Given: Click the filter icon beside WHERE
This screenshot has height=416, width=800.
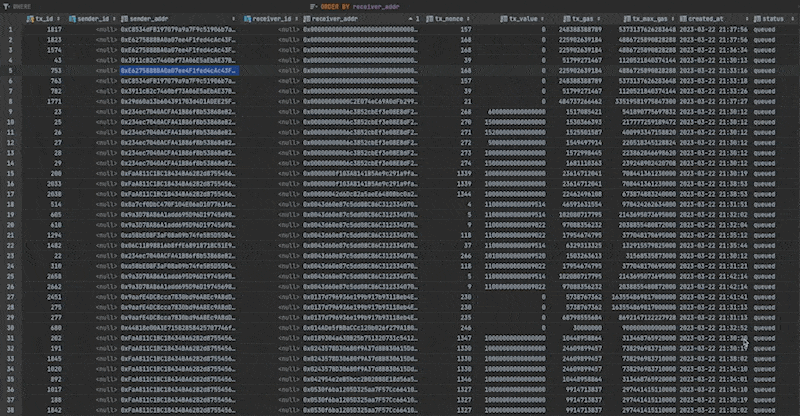Looking at the screenshot, I should [6, 6].
